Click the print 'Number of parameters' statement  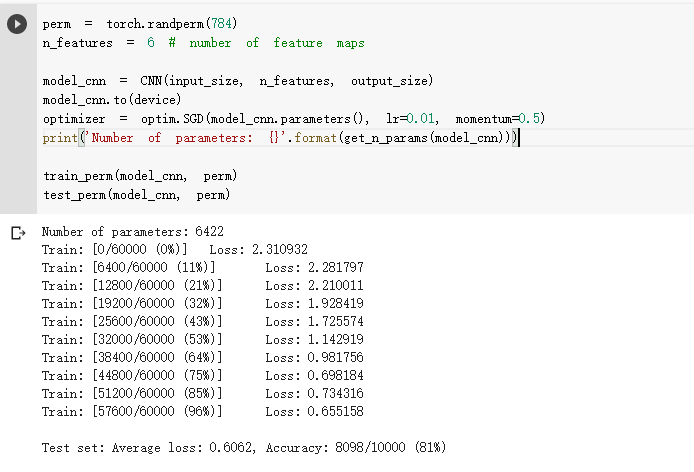280,138
